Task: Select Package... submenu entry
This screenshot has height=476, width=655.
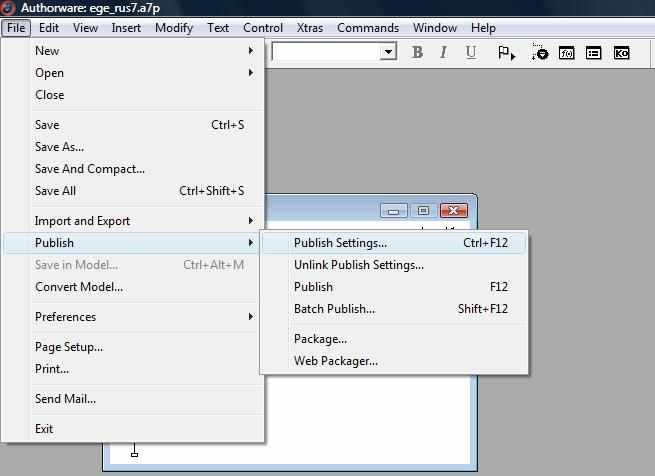Action: (394, 339)
